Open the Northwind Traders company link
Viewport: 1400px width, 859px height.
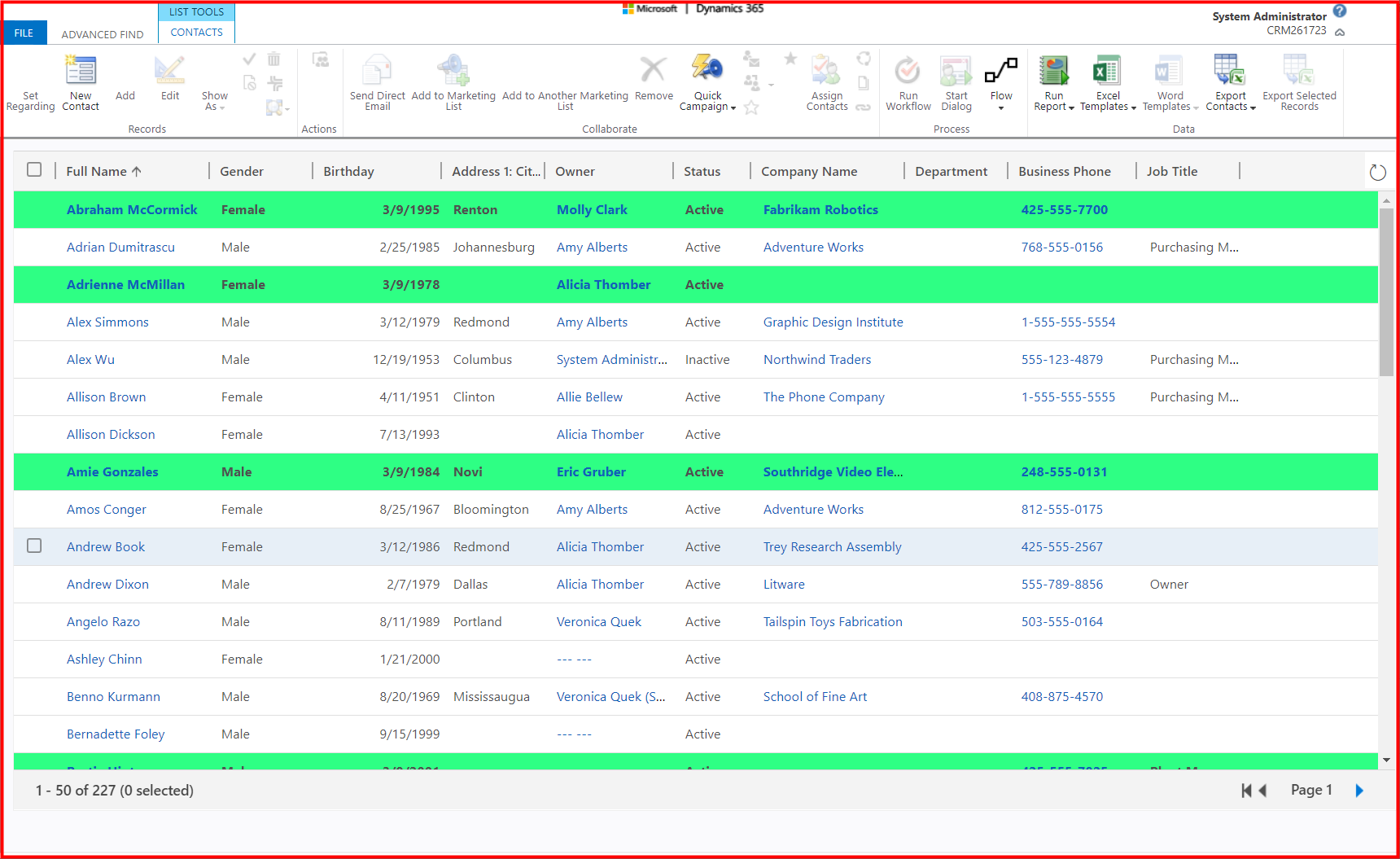pyautogui.click(x=817, y=359)
